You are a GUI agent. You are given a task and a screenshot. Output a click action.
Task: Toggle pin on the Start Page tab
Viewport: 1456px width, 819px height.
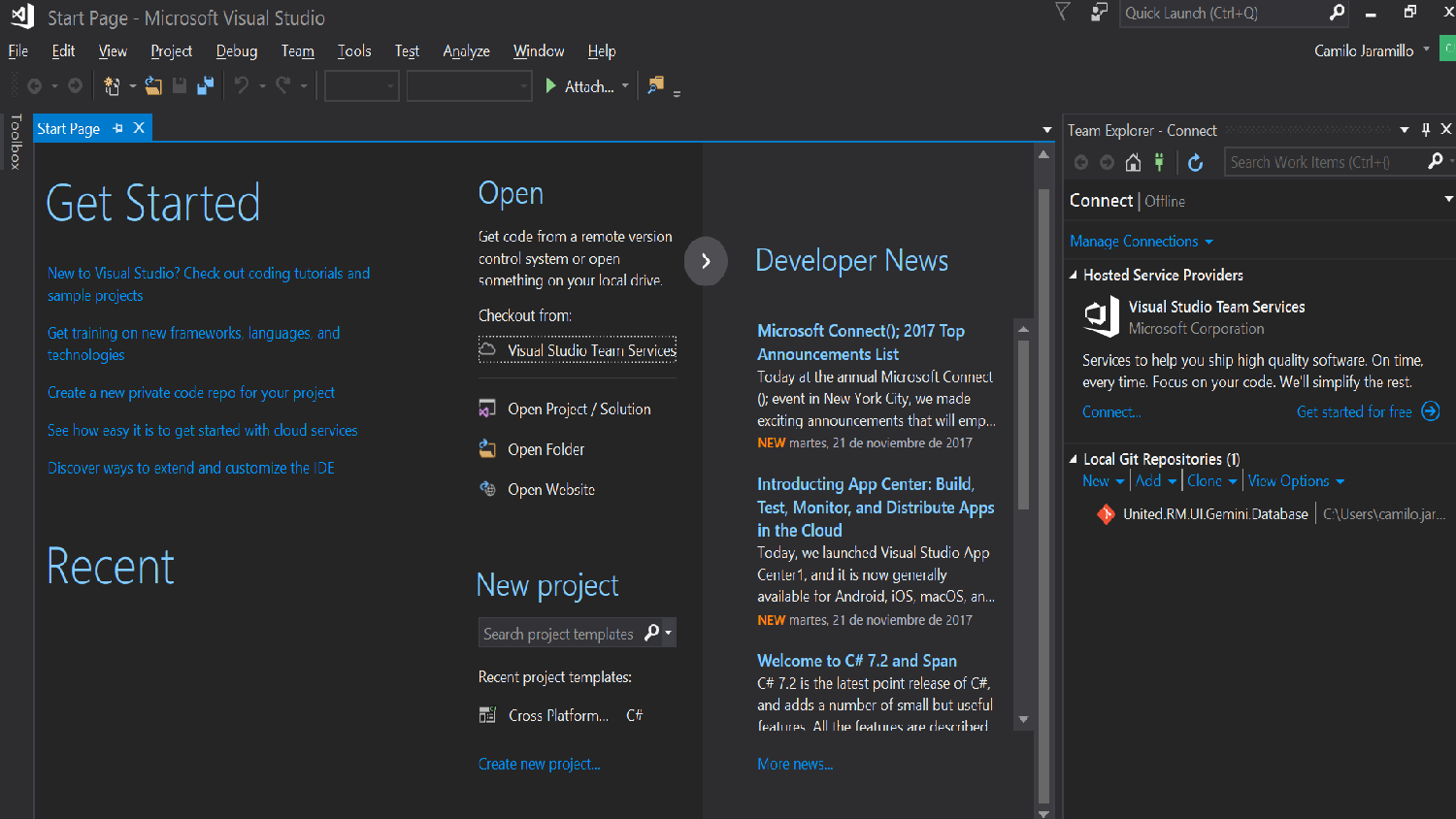[117, 128]
